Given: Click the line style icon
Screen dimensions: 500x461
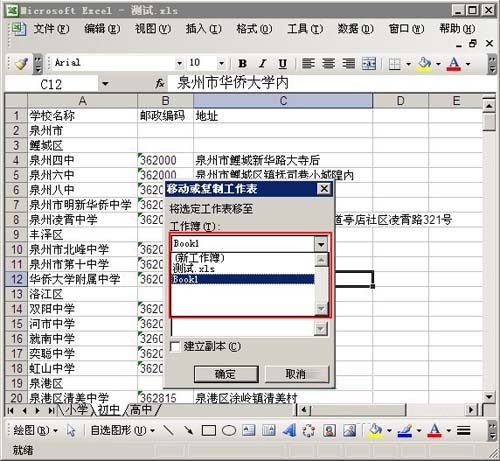Looking at the screenshot, I should [464, 431].
